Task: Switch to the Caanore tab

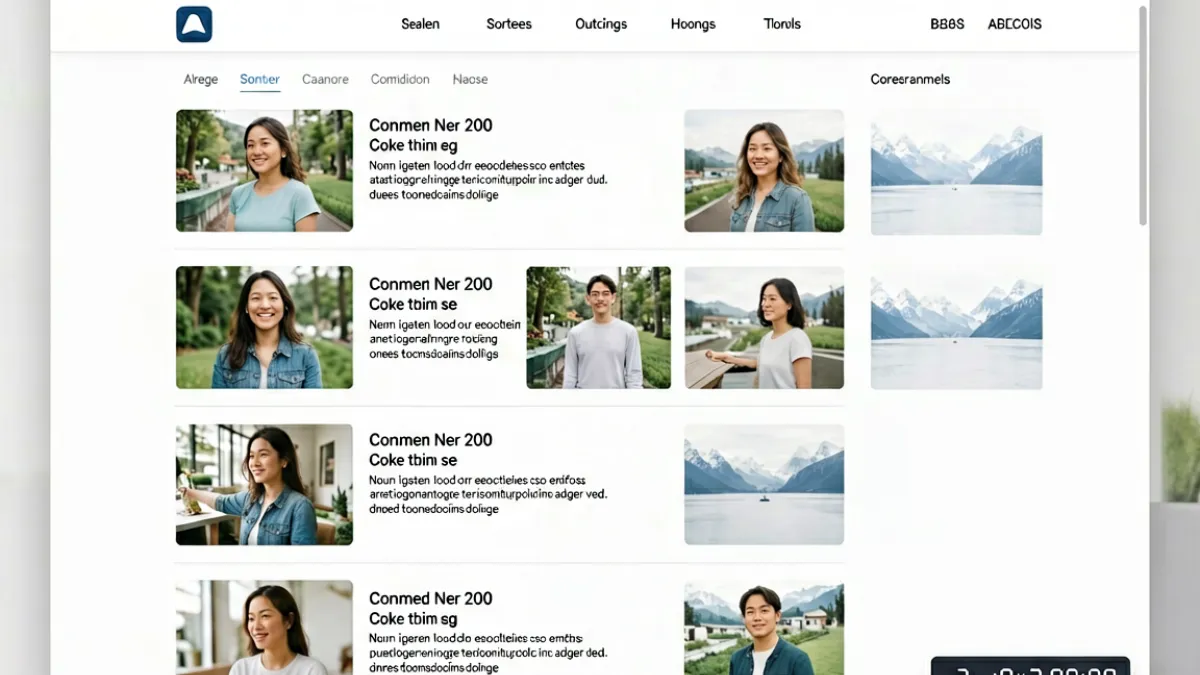Action: (x=325, y=79)
